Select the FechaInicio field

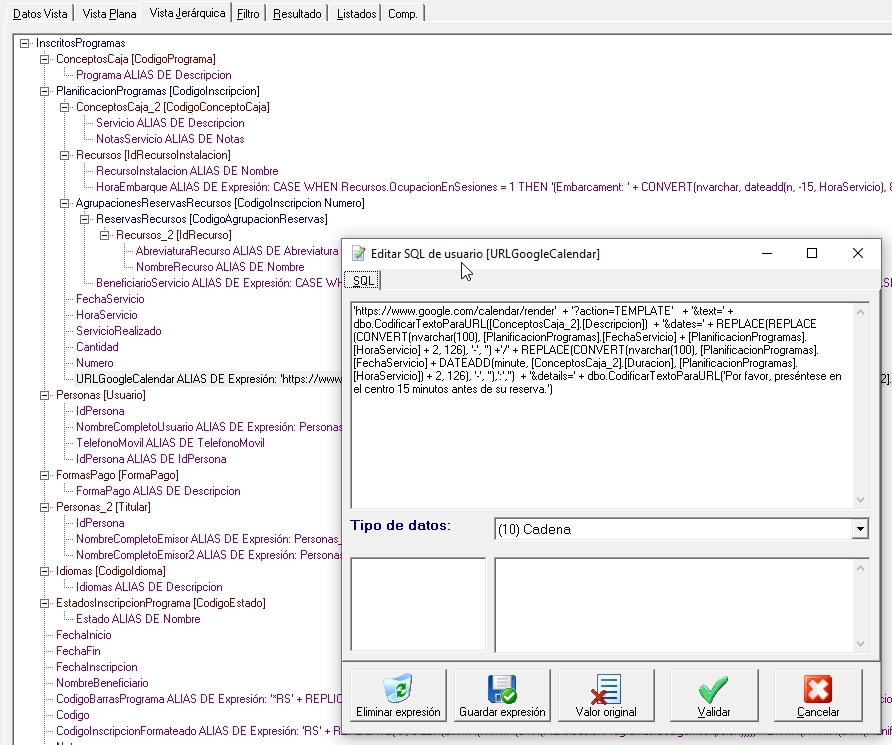84,635
